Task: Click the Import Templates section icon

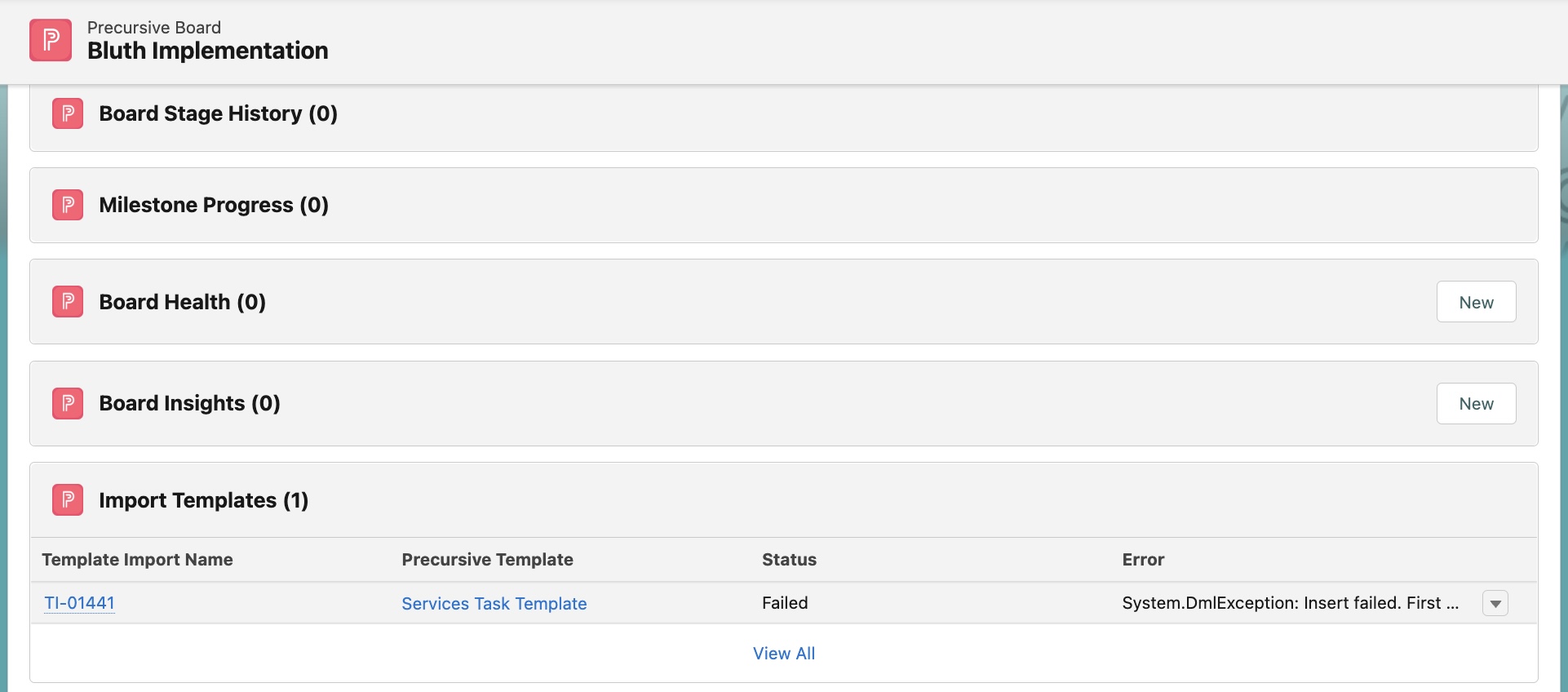Action: point(68,500)
